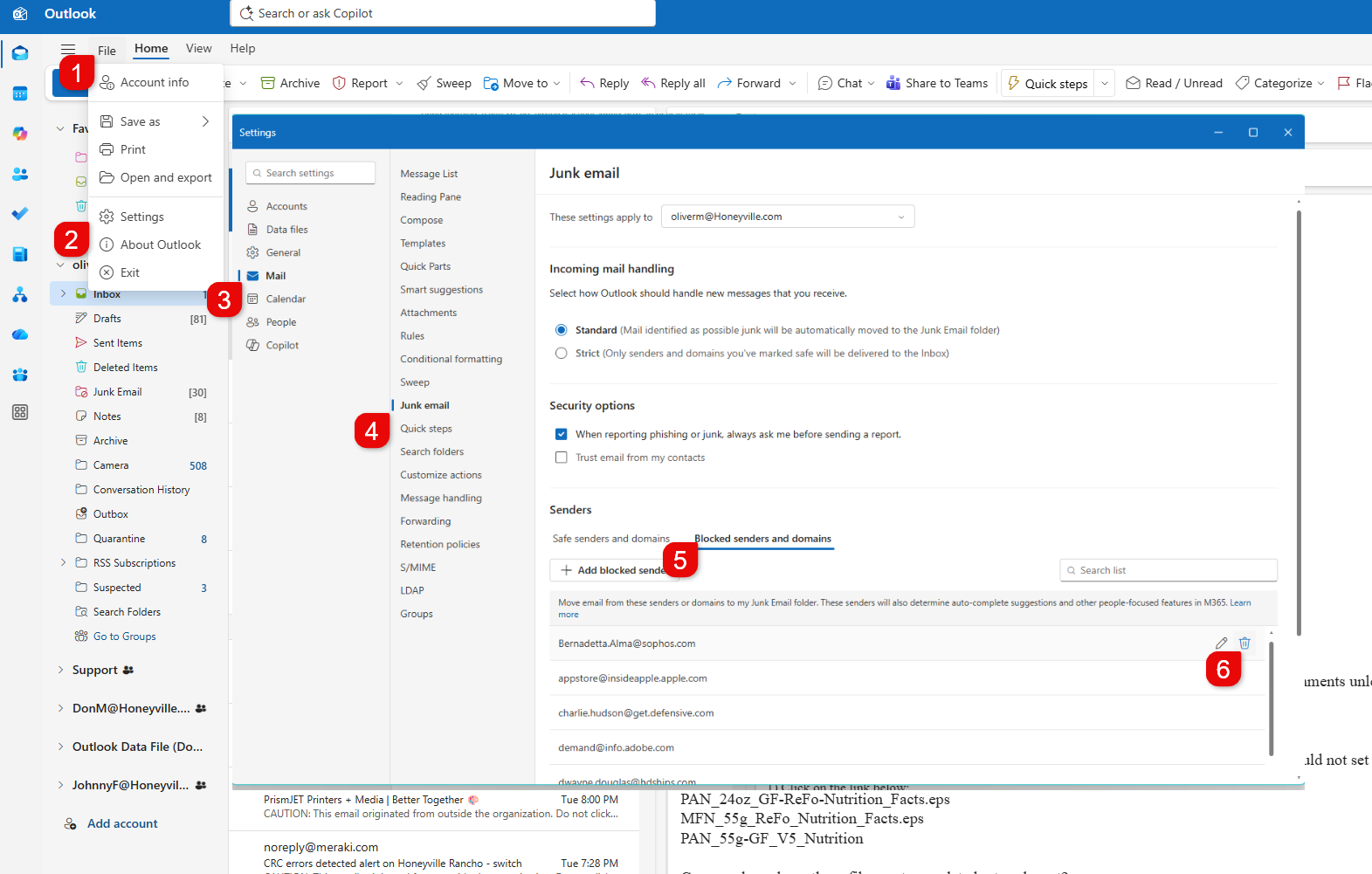Open the View ribbon tab

(198, 49)
